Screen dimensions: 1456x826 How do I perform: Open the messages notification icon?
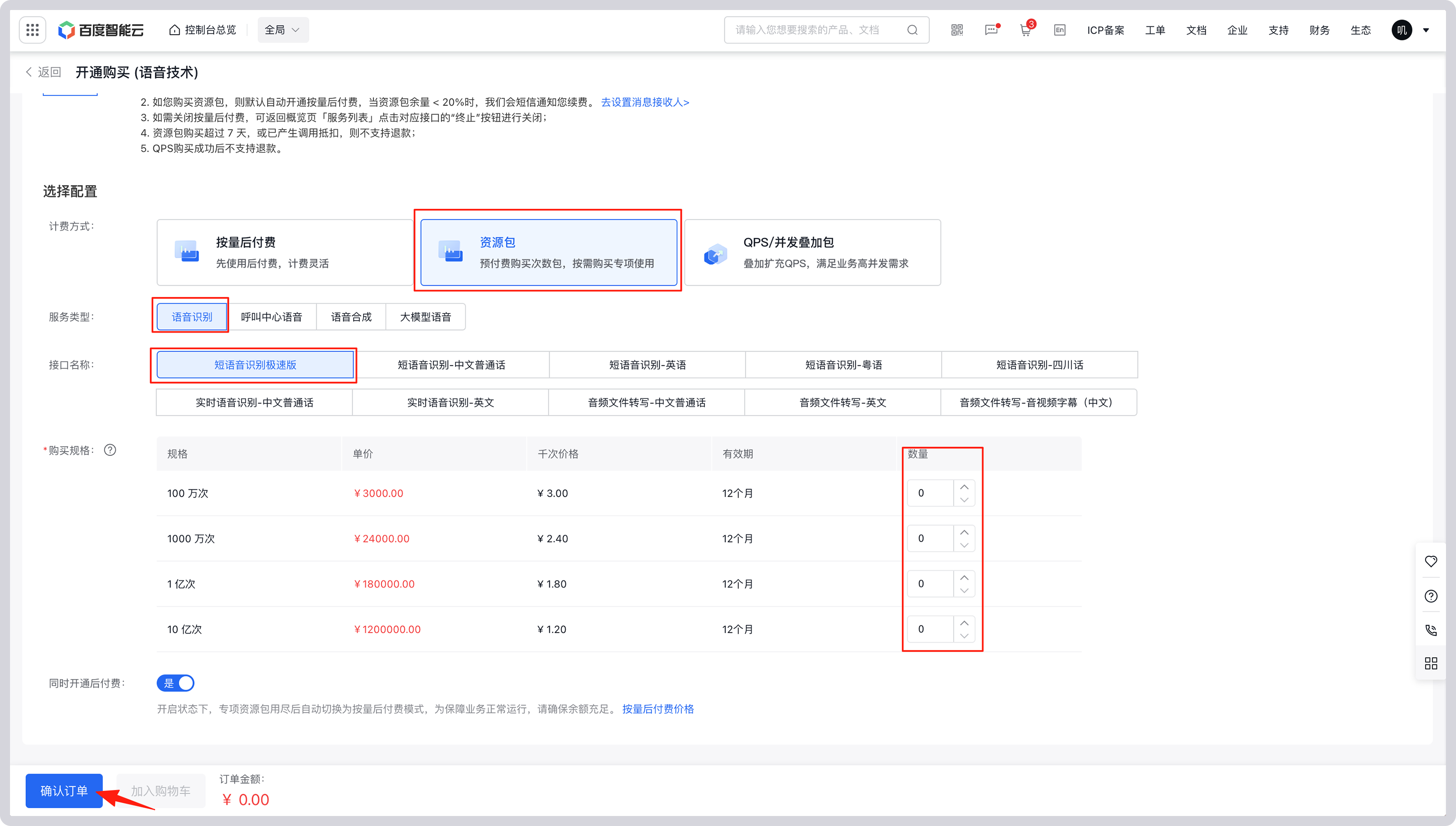point(991,30)
